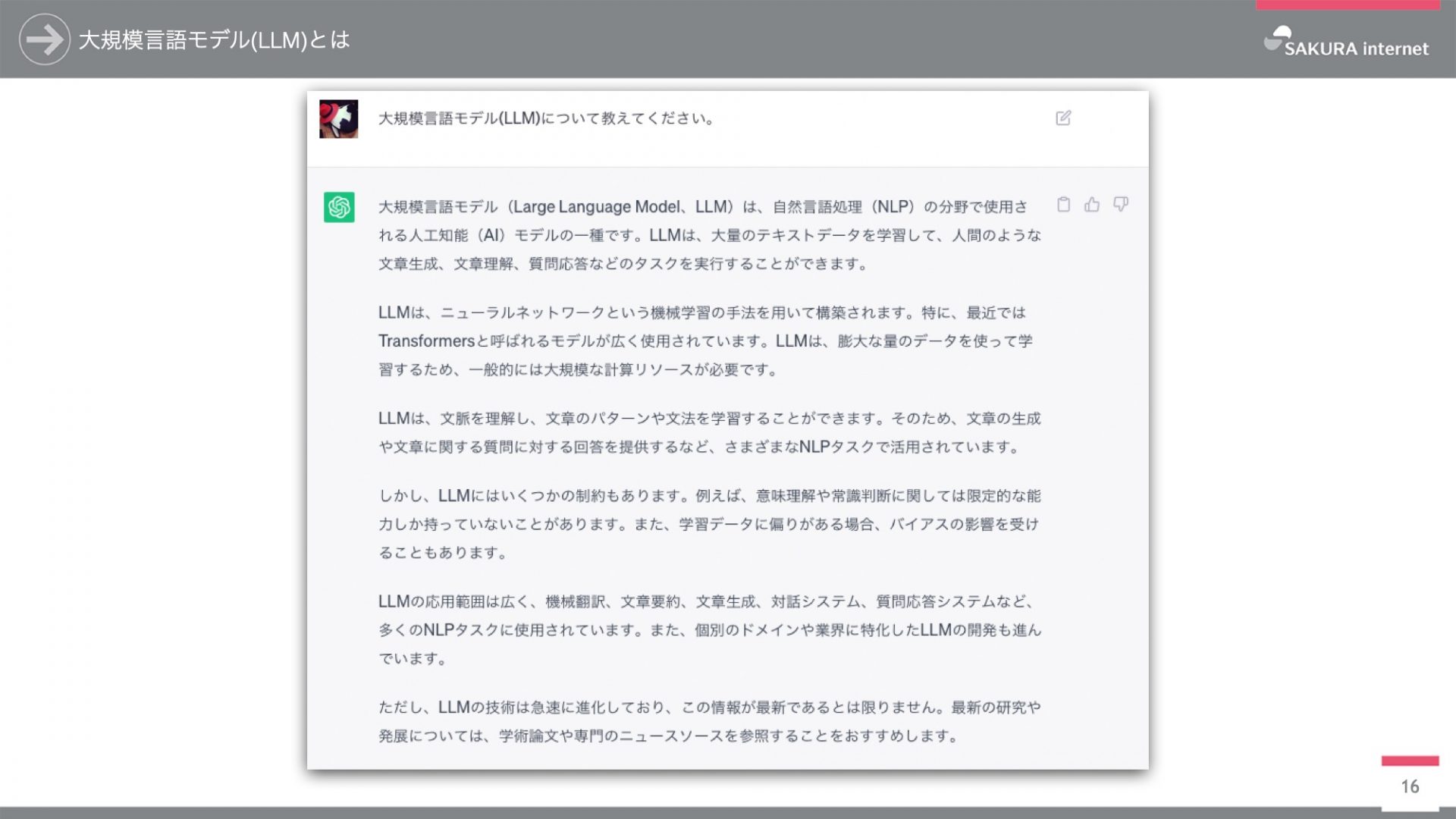
Task: Click the paragraph starting ただし、LLMの技術は急速に
Action: (x=710, y=721)
